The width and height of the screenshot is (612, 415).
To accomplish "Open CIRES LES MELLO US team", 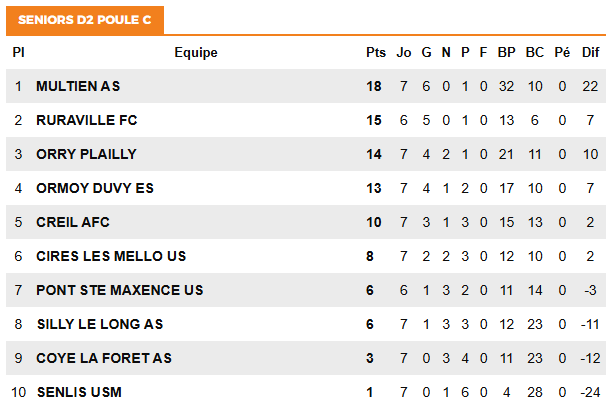I will pyautogui.click(x=111, y=257).
